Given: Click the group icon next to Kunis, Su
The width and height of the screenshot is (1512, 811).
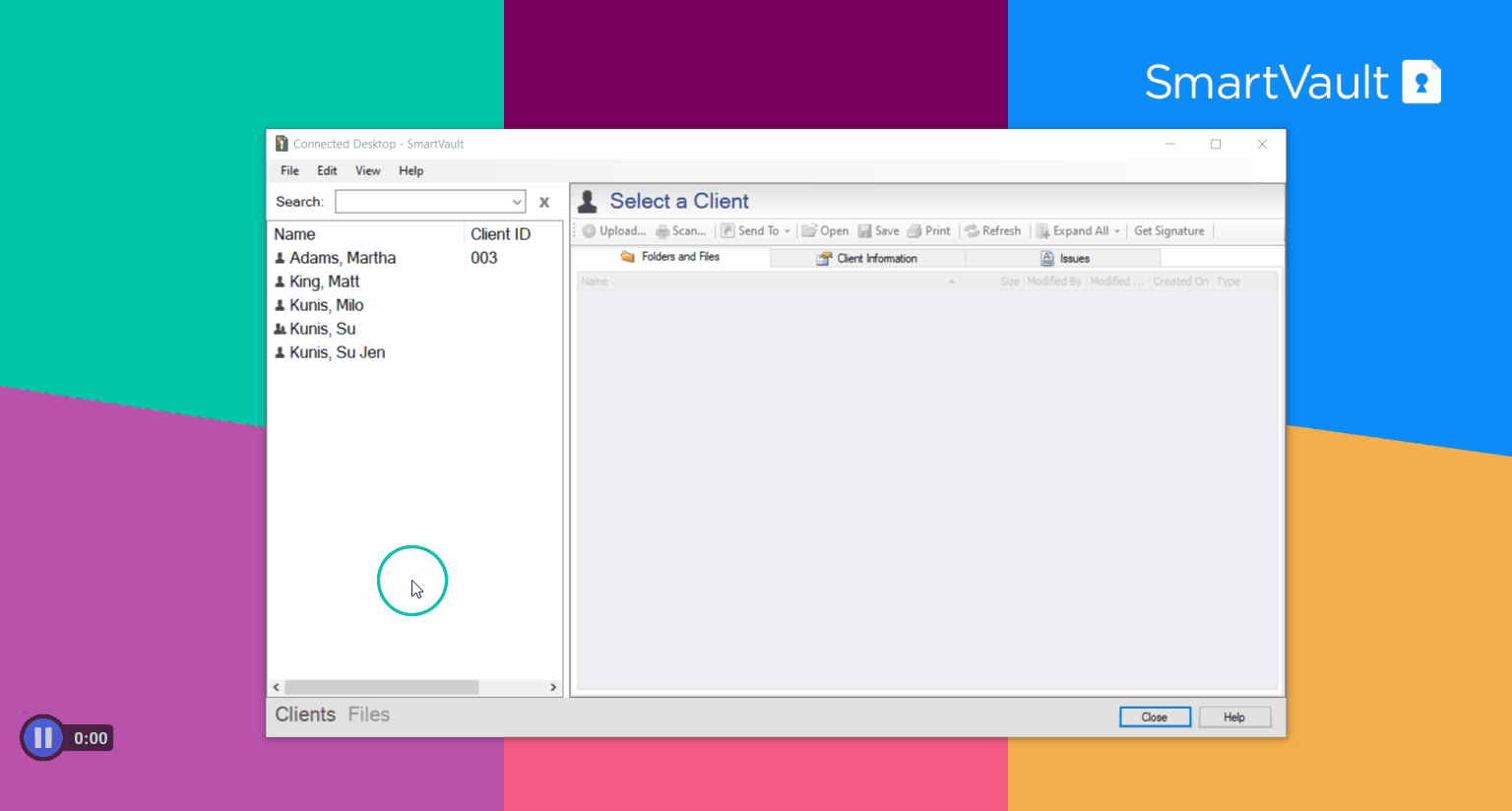Looking at the screenshot, I should [280, 329].
